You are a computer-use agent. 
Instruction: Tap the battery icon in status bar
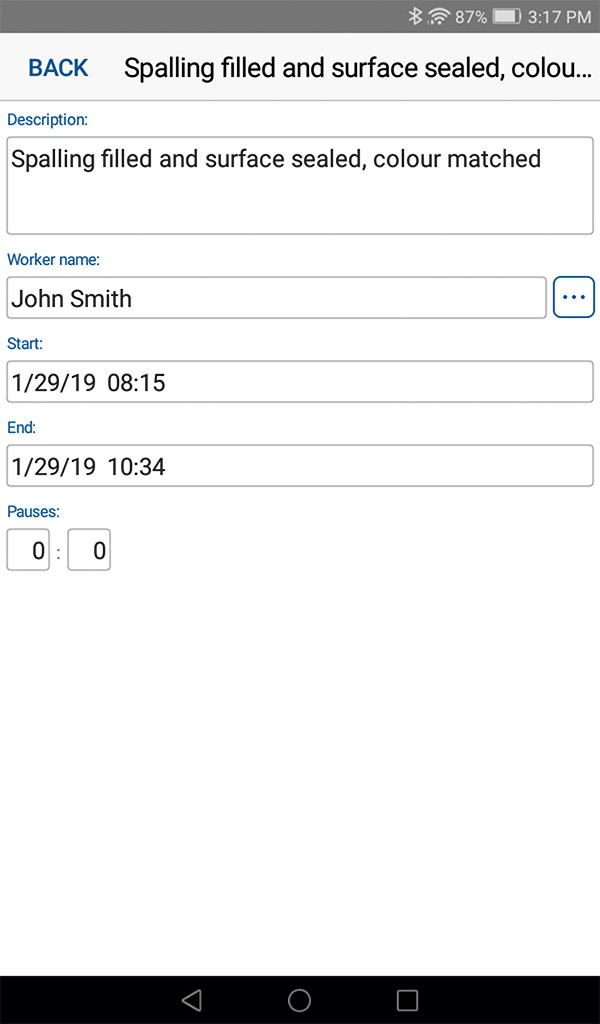click(506, 16)
